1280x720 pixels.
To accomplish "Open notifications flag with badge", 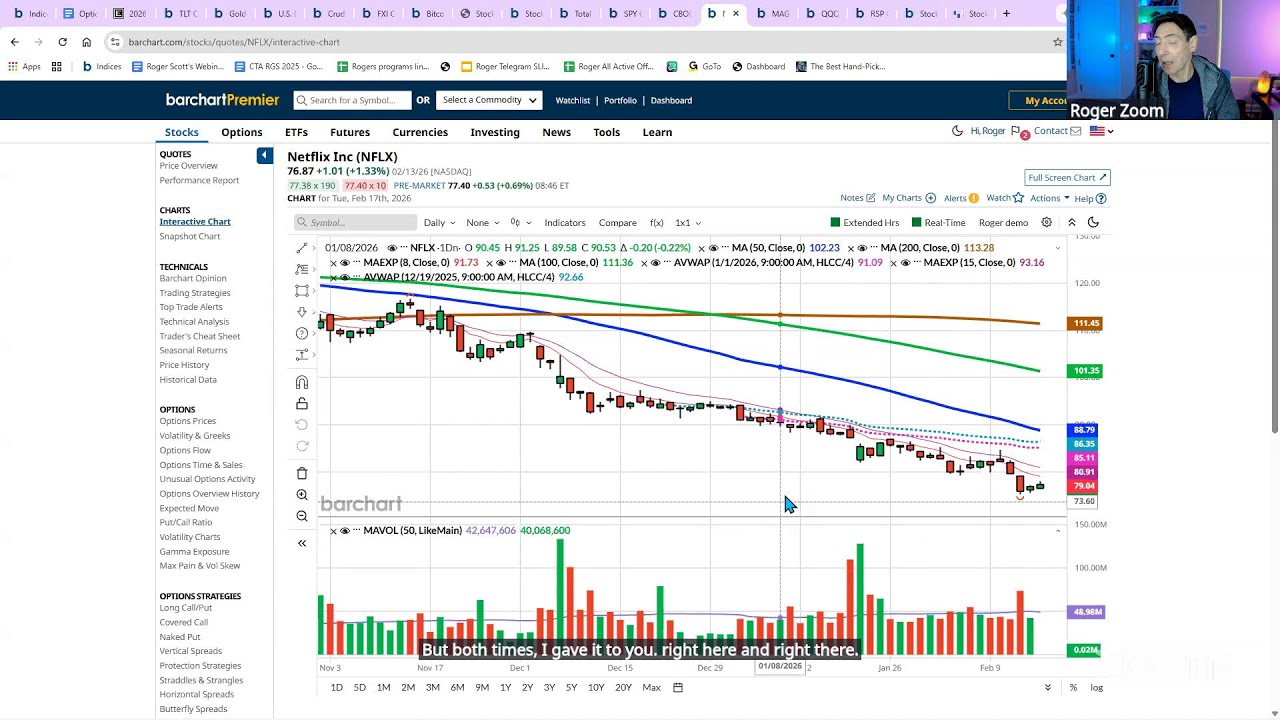I will pos(1018,132).
